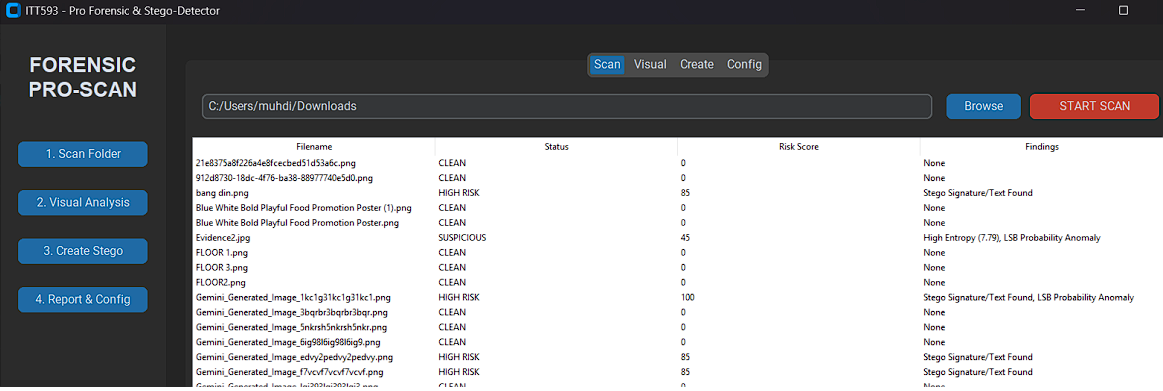Click SUSPICIOUS status of Evidence2.jpg
1163x391 pixels.
[x=462, y=237]
